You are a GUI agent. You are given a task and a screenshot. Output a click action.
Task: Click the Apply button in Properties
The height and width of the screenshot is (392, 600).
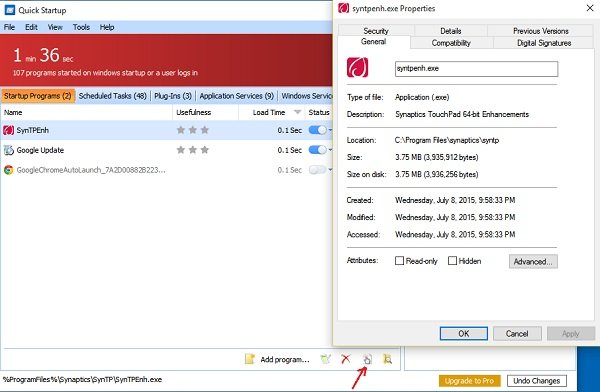click(571, 333)
